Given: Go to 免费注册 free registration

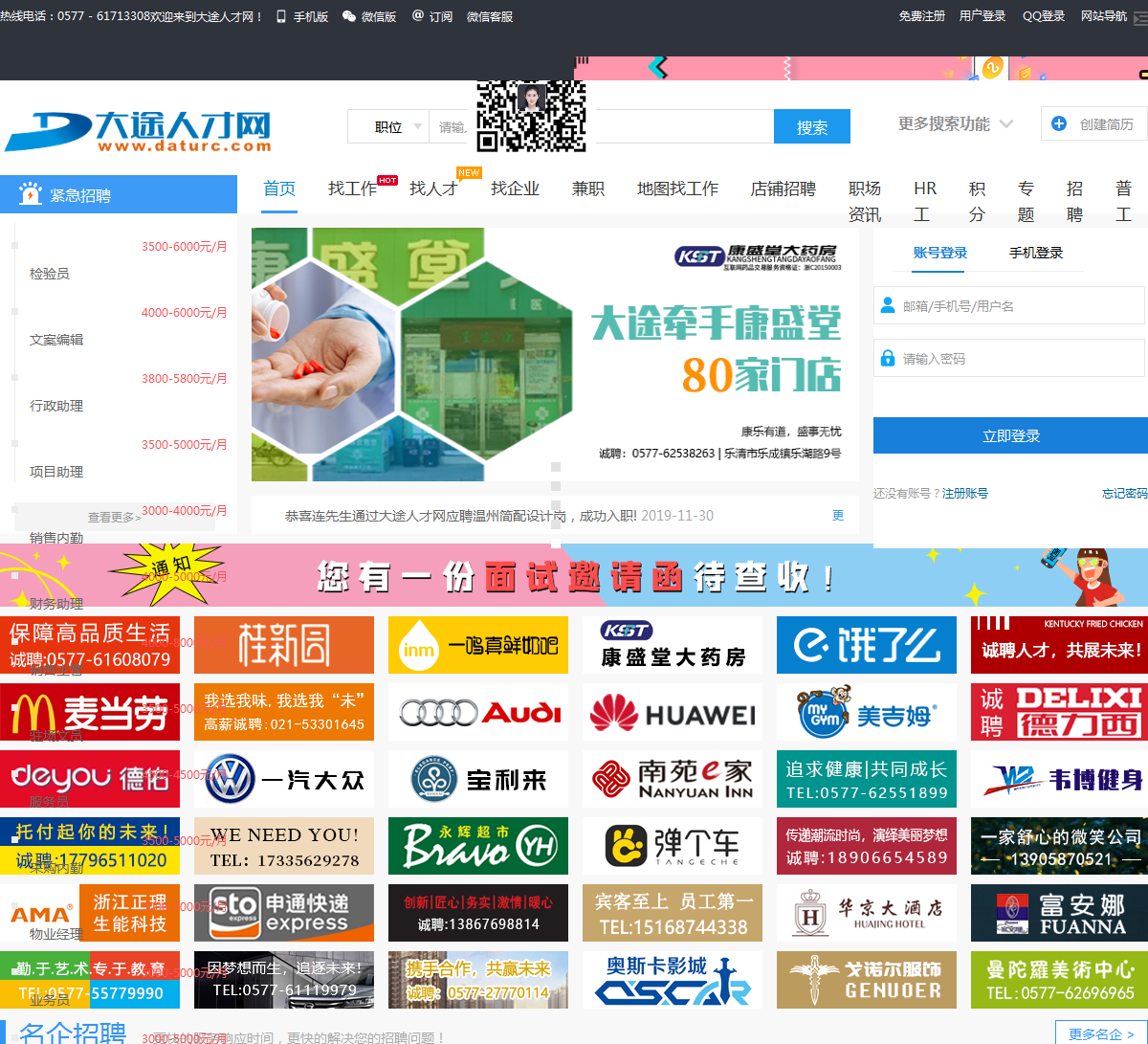Looking at the screenshot, I should (922, 16).
